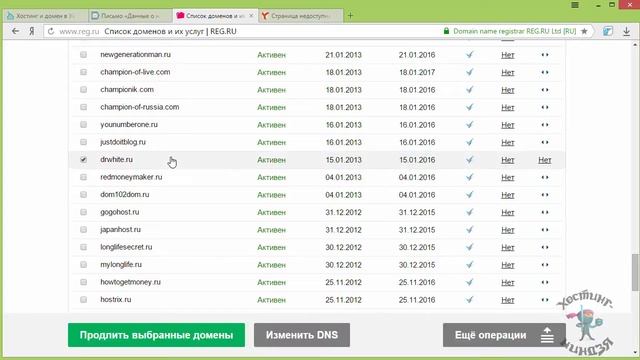Check the champion-of-live.com checkbox
This screenshot has width=640, height=360.
click(x=83, y=72)
